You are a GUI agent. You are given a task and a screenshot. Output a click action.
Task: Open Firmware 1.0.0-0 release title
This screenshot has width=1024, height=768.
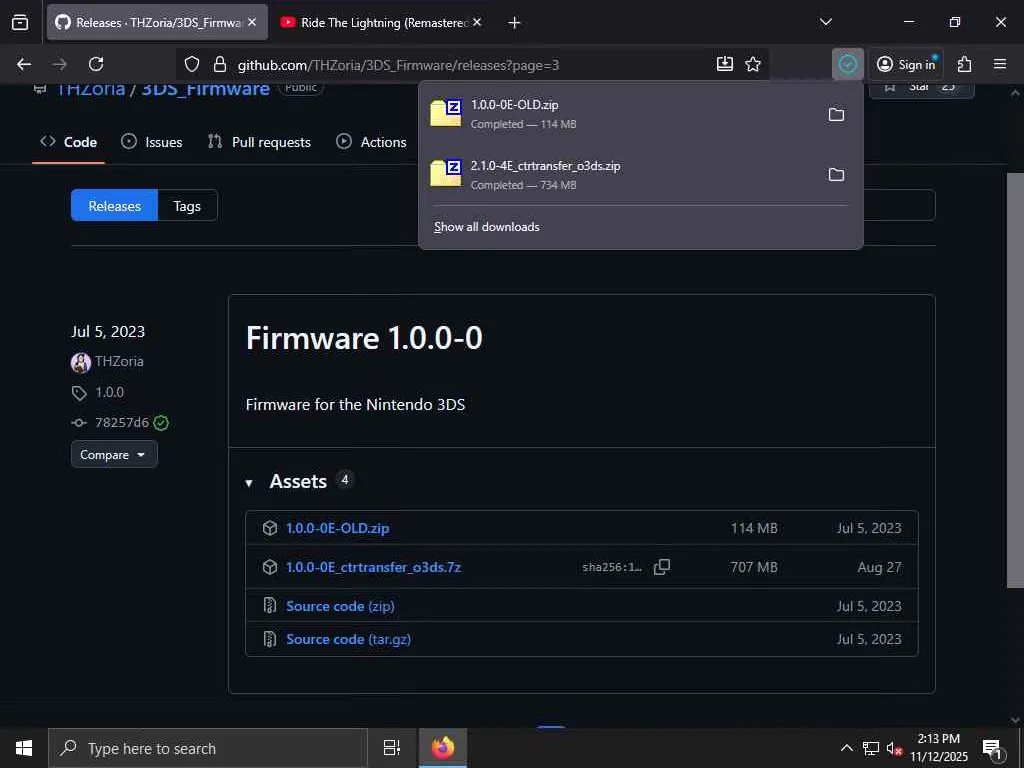click(364, 338)
